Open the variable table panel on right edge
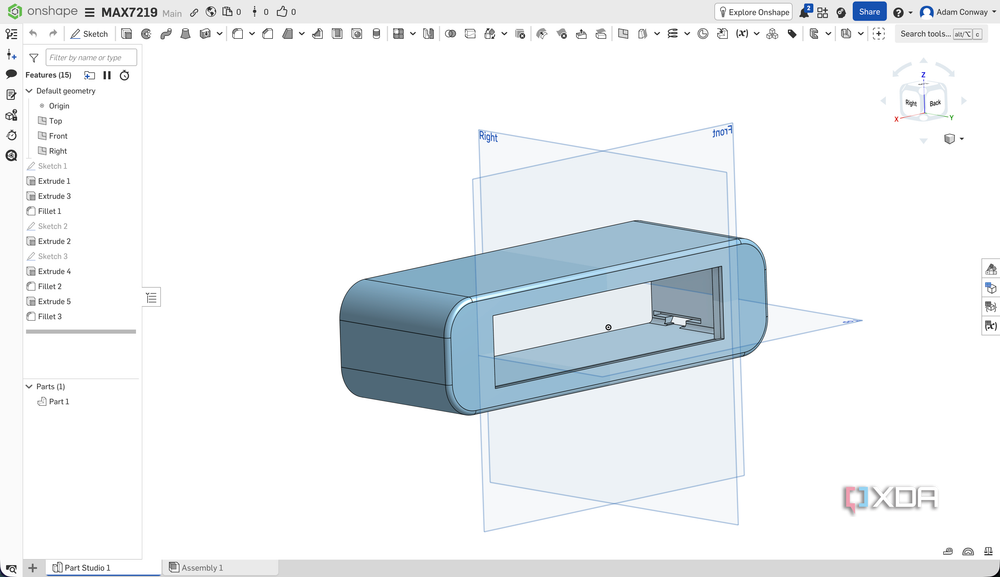 coord(990,326)
